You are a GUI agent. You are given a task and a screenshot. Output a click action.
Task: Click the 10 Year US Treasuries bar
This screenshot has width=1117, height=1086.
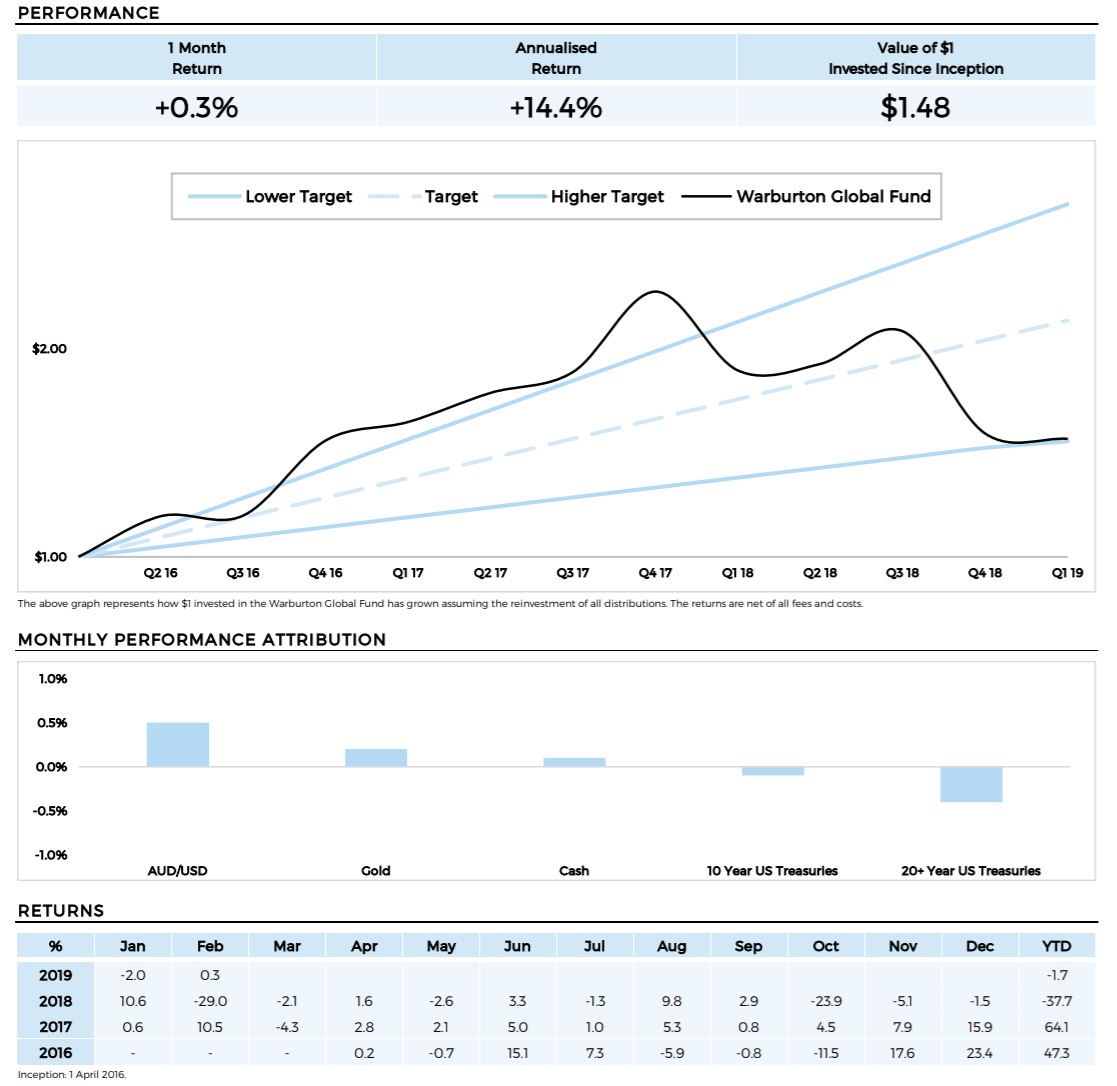click(773, 771)
